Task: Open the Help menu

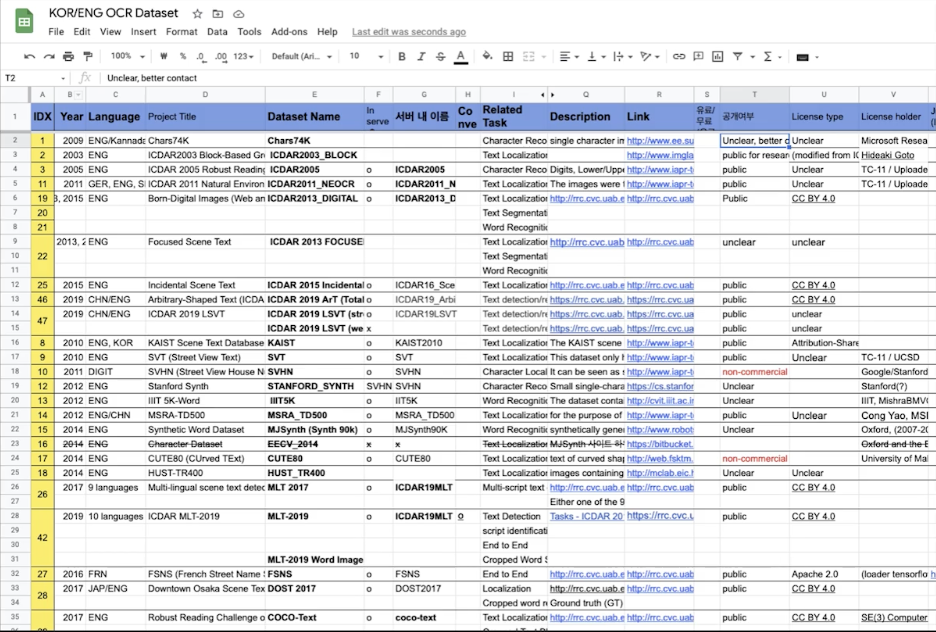Action: pyautogui.click(x=327, y=32)
